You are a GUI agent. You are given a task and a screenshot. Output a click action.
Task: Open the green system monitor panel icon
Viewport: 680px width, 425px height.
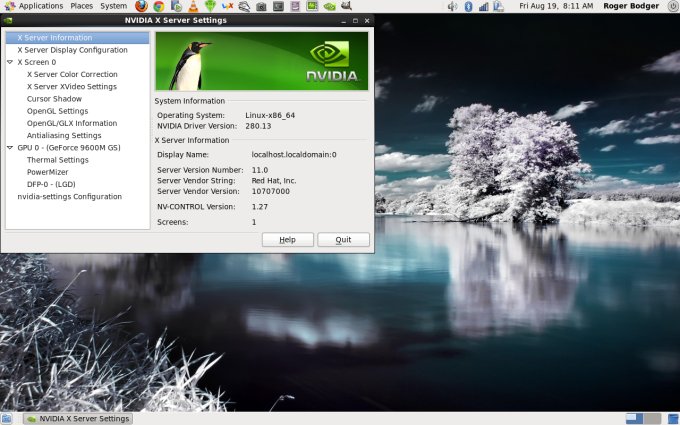pos(312,6)
